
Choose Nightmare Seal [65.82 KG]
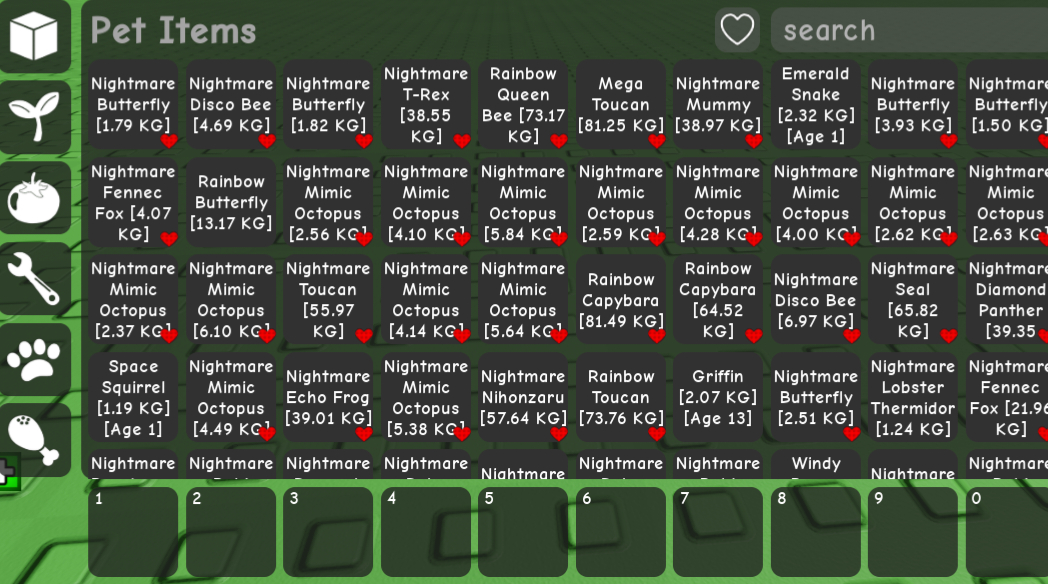pos(913,299)
